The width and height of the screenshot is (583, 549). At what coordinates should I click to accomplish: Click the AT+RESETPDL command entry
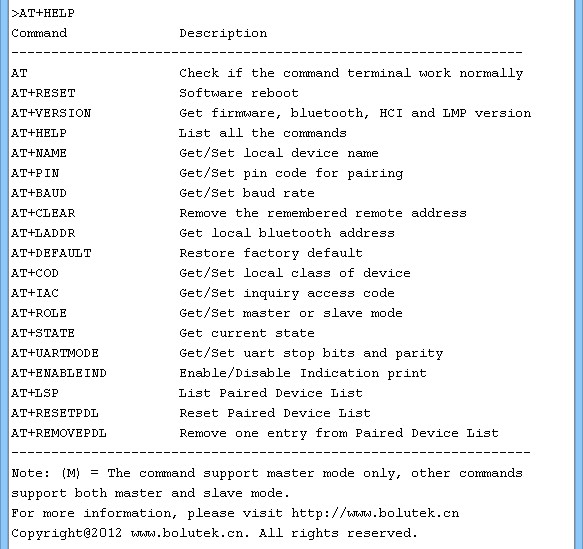click(55, 413)
